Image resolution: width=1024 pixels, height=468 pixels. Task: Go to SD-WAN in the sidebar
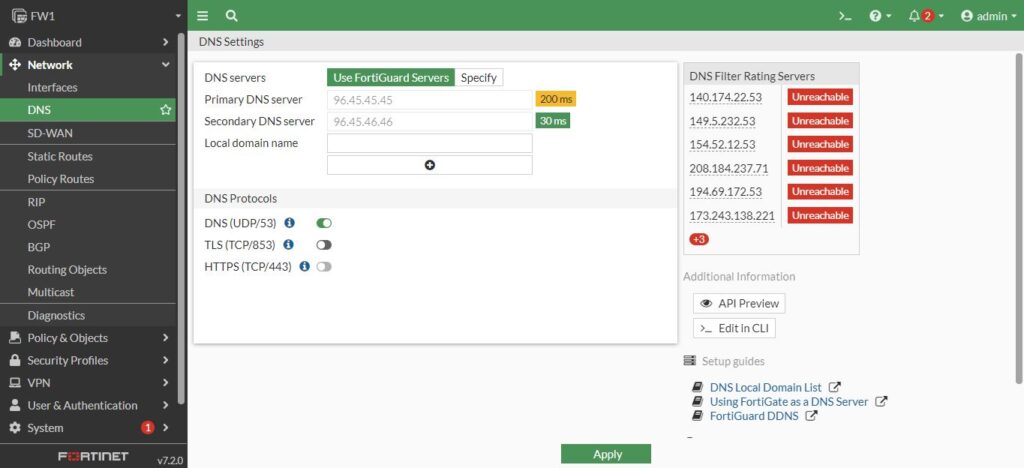[50, 133]
